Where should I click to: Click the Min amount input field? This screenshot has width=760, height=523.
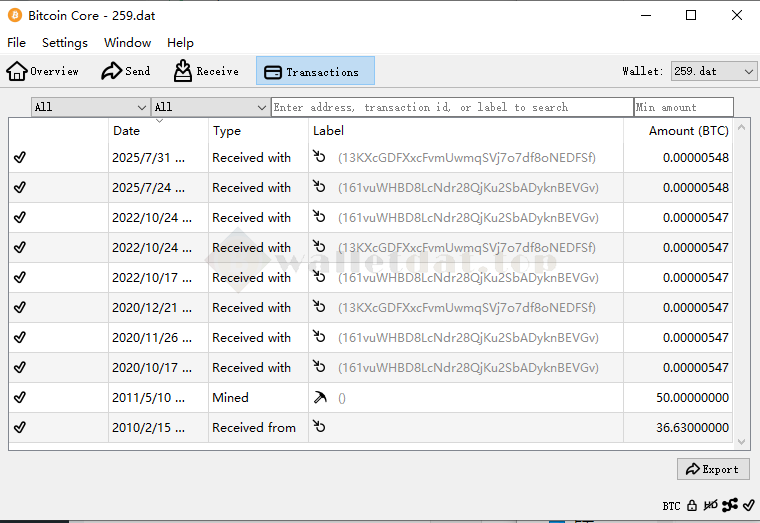coord(683,107)
